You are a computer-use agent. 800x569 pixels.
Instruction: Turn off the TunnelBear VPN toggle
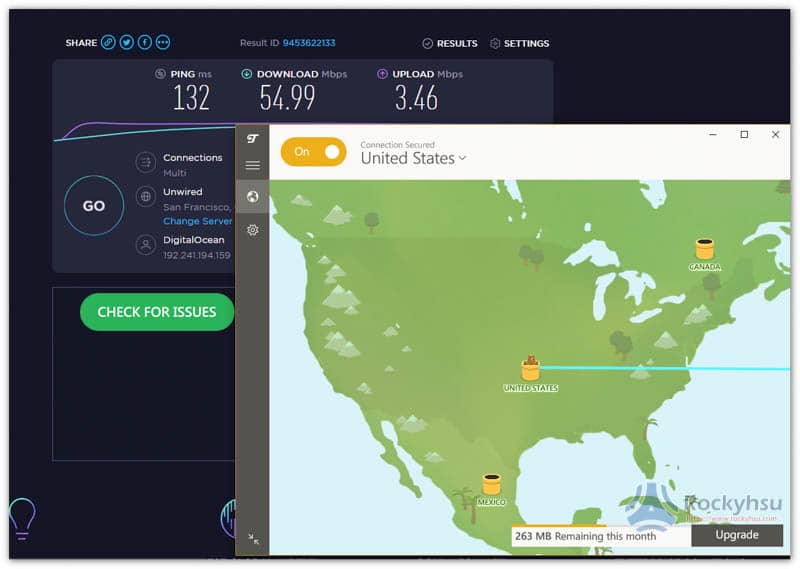[313, 152]
